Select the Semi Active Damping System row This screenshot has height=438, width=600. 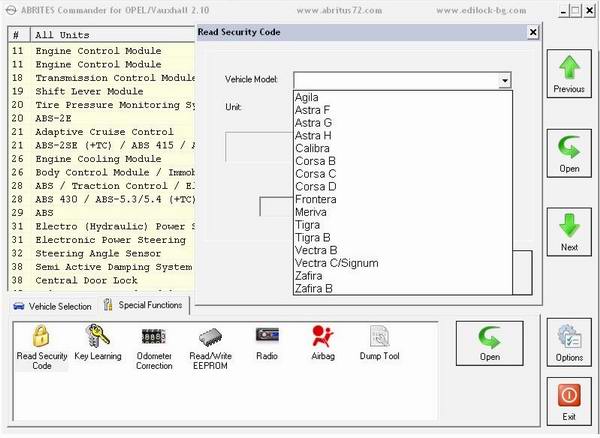(x=102, y=267)
